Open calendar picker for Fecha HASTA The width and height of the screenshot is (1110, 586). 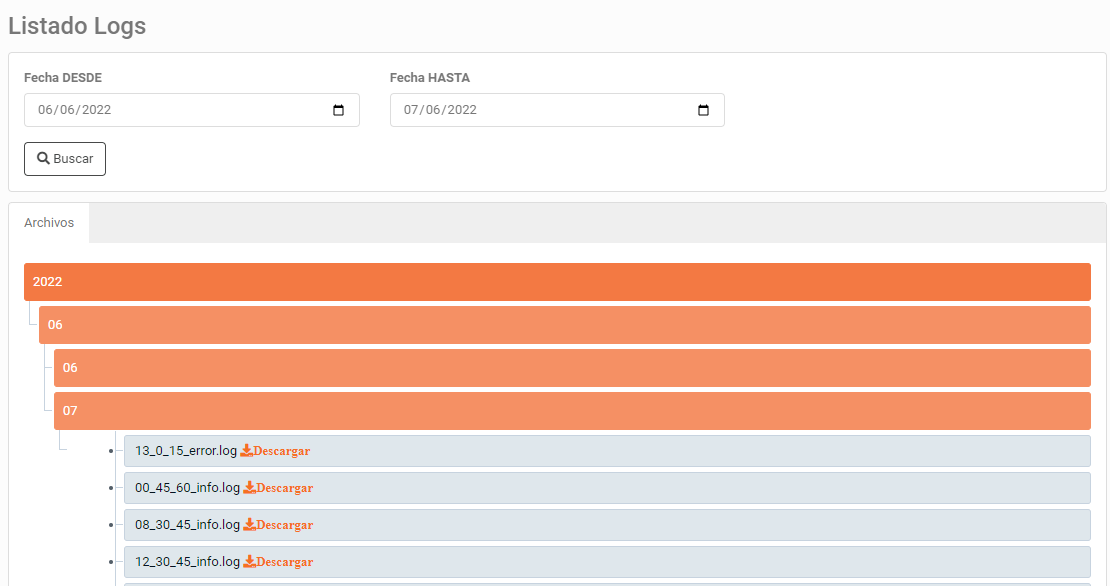click(703, 110)
